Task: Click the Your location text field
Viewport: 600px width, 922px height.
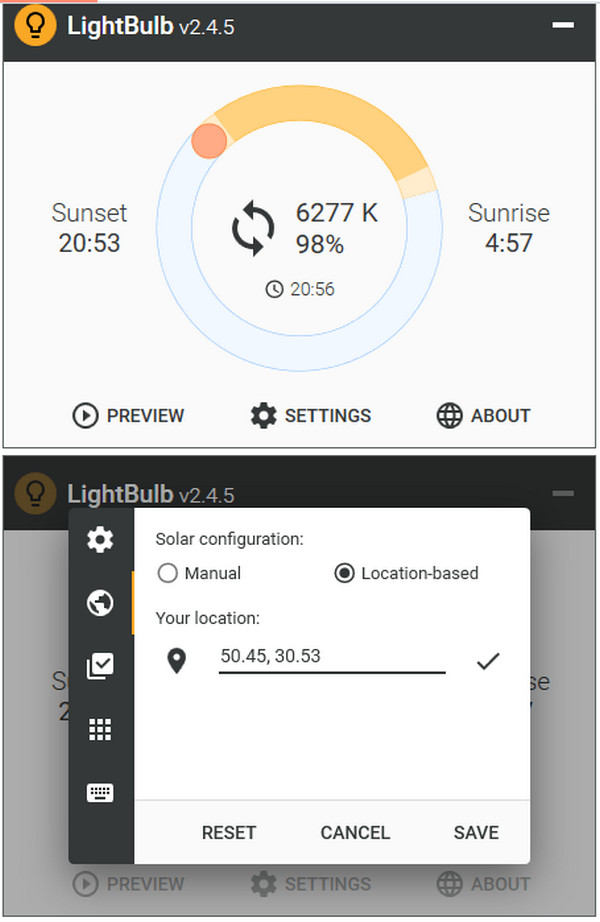Action: [332, 657]
